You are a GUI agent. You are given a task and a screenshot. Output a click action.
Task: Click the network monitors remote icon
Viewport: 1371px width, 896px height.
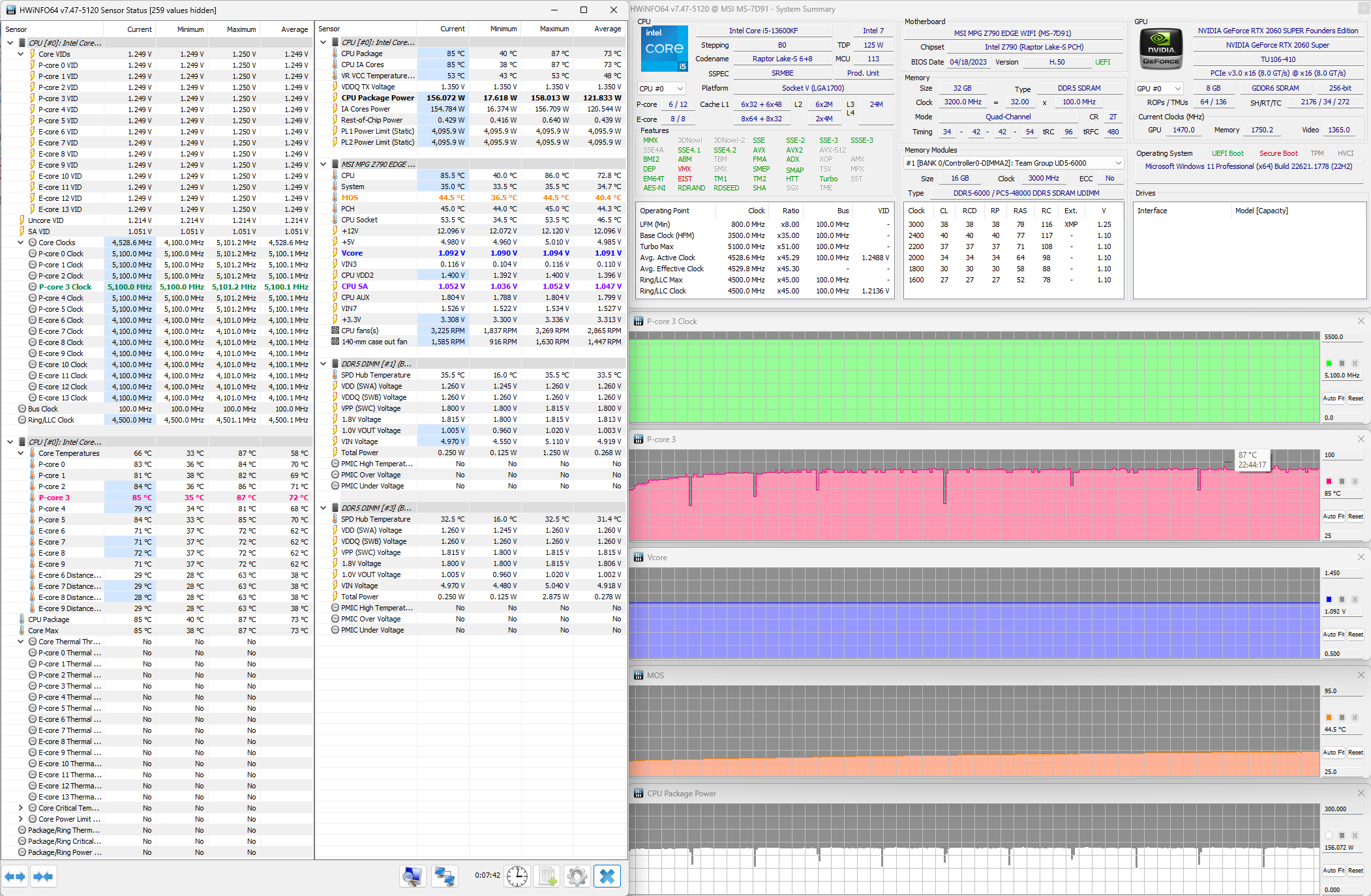coord(445,876)
